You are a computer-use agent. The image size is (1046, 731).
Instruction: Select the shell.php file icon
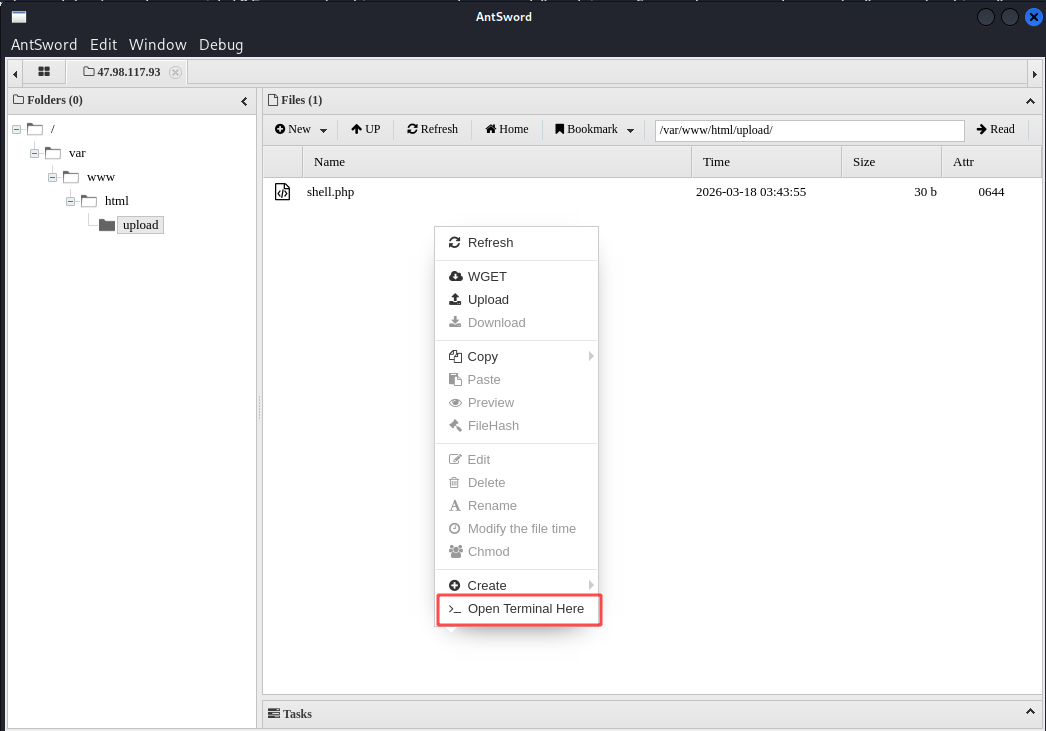[283, 192]
